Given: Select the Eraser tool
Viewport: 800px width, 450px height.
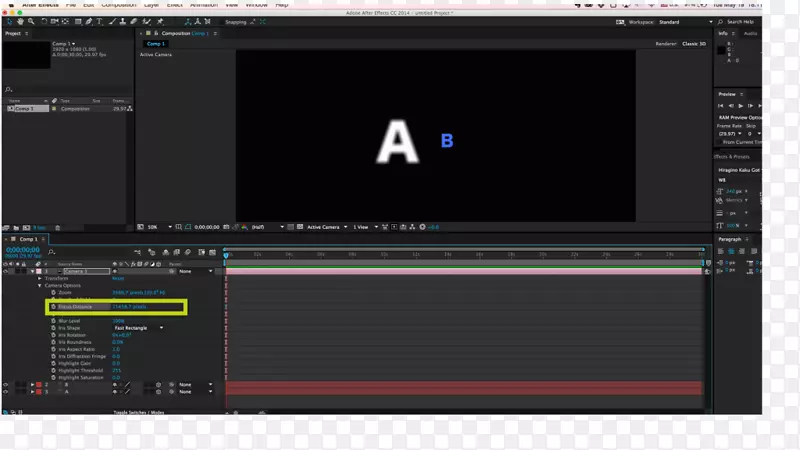Looking at the screenshot, I should 134,21.
